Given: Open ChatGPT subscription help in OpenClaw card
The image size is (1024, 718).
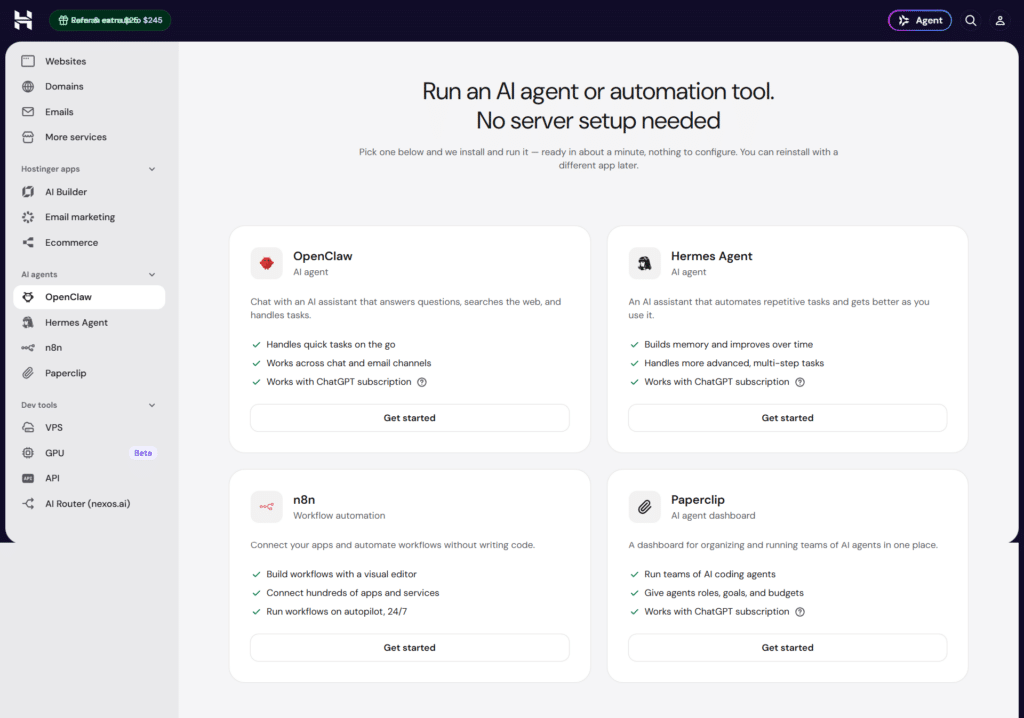Looking at the screenshot, I should pyautogui.click(x=422, y=382).
